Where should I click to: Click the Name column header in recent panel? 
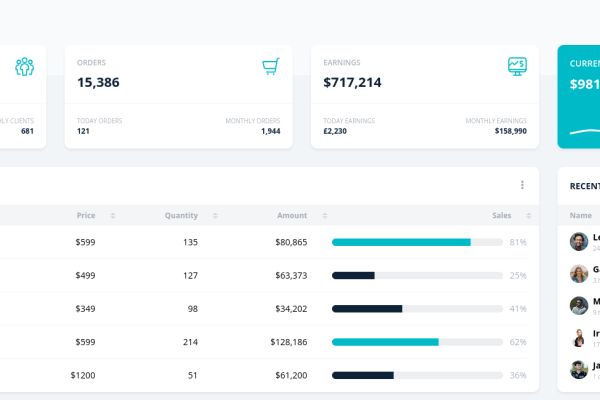click(x=581, y=216)
